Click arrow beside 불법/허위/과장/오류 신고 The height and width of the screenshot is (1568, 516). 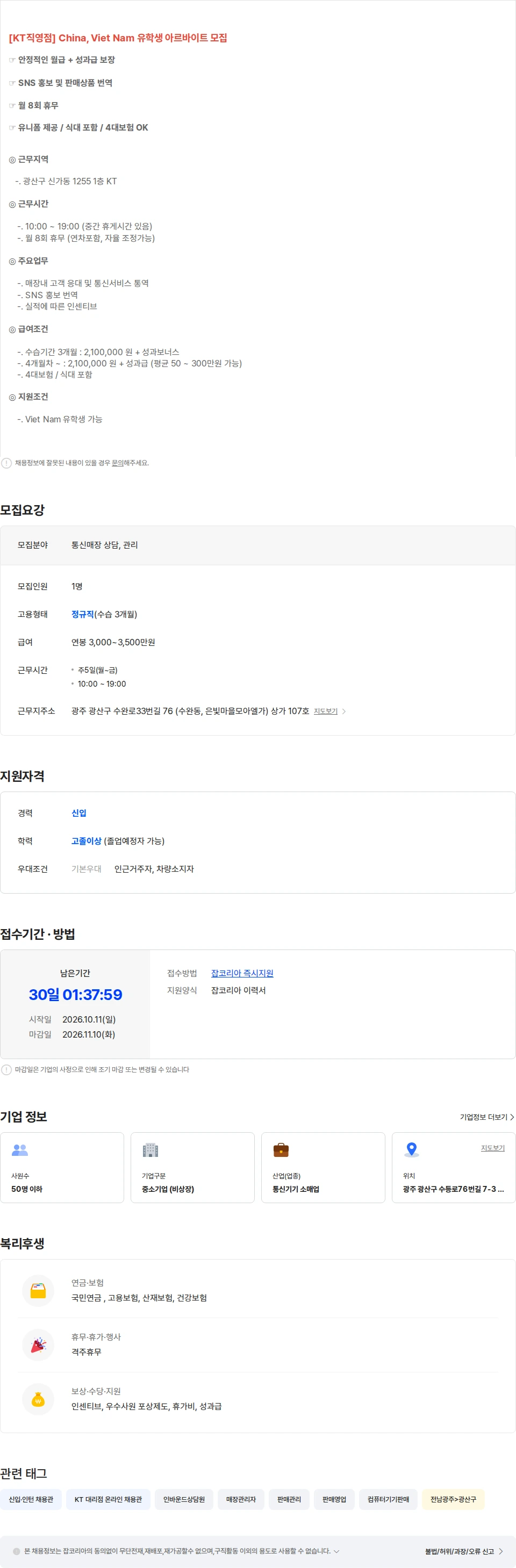(x=501, y=1551)
